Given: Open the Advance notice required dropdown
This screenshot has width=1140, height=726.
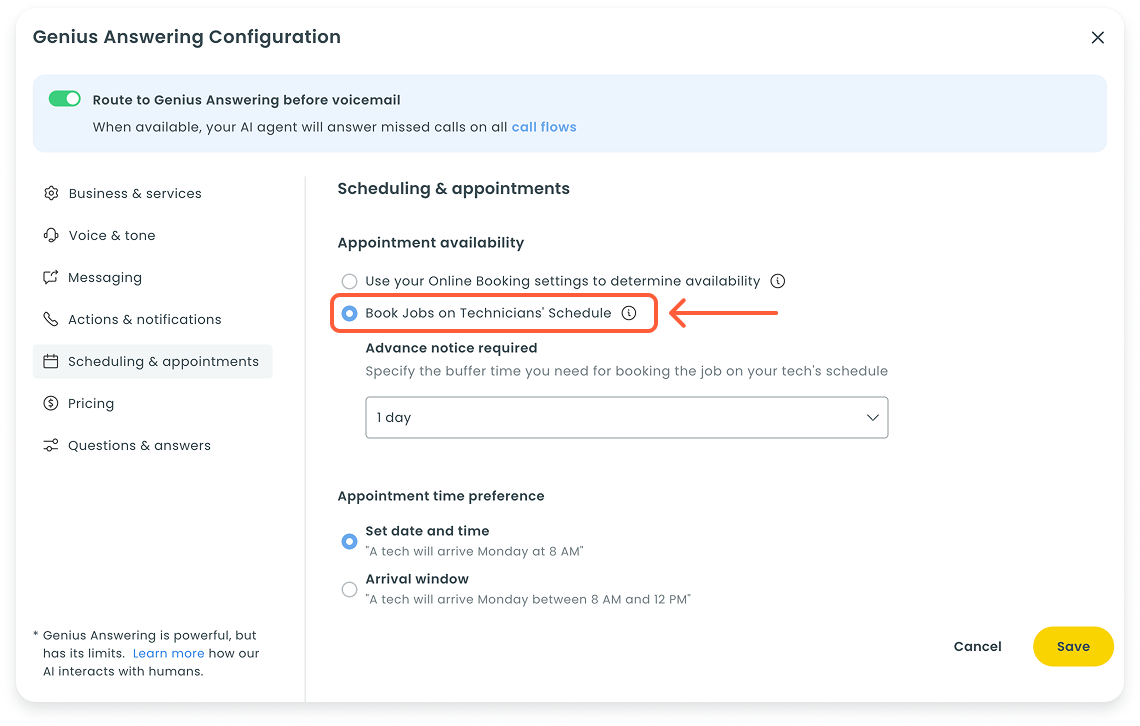Looking at the screenshot, I should tap(626, 417).
